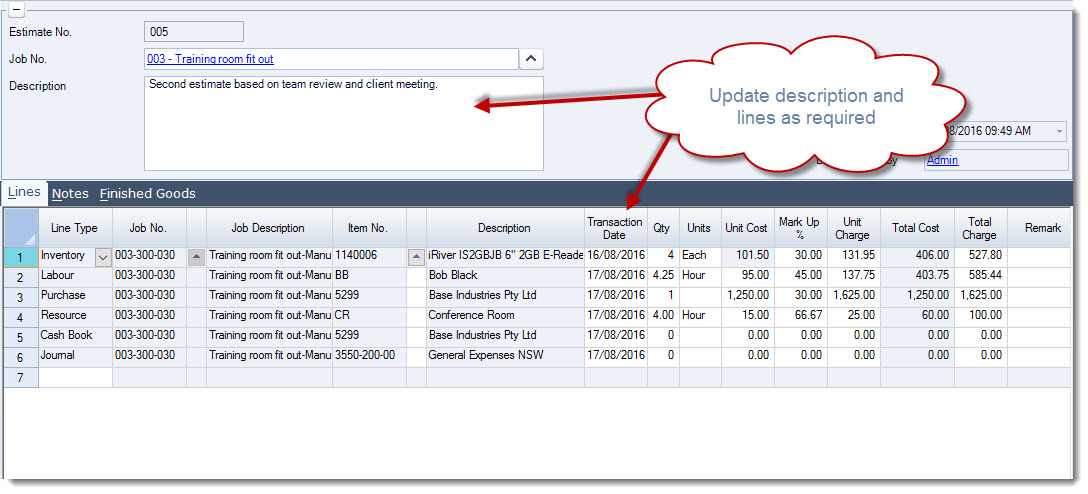Open the Admin user link
This screenshot has width=1088, height=494.
tap(942, 160)
